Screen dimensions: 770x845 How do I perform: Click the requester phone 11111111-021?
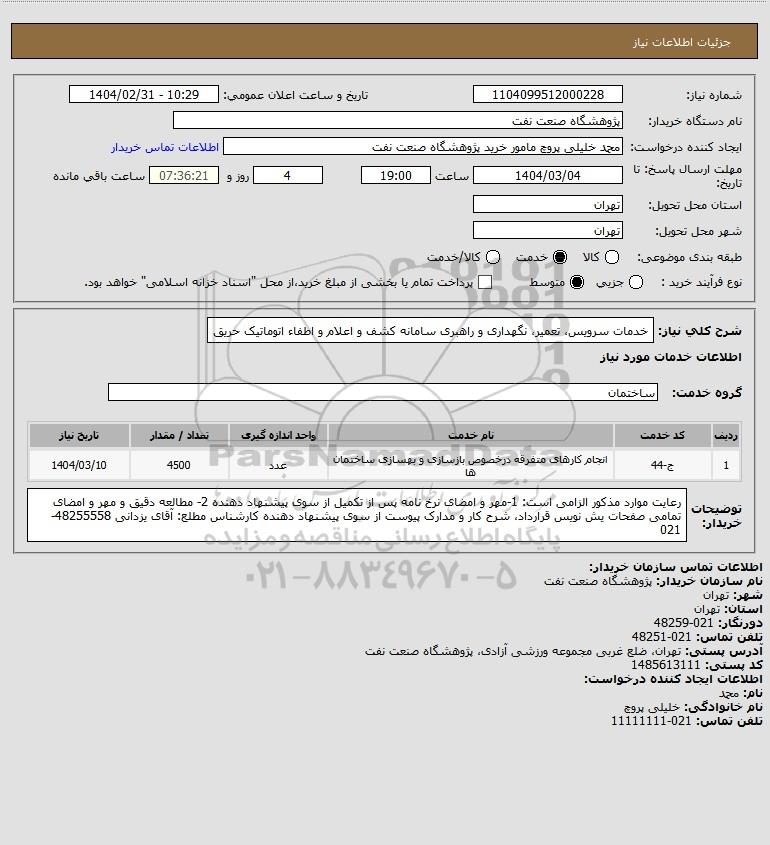[651, 721]
